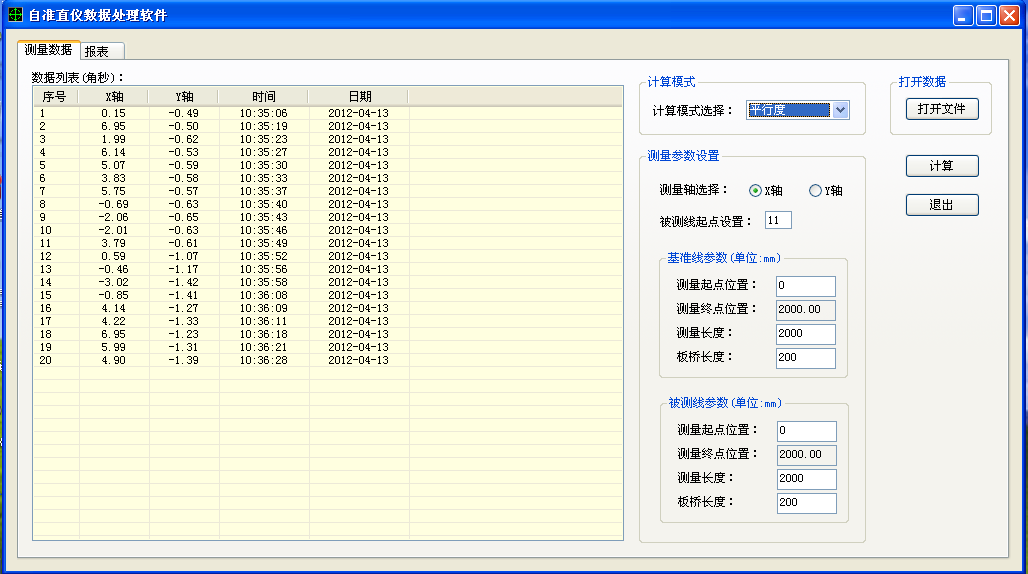Click 被测线 板桥长度 input field
The height and width of the screenshot is (574, 1028).
click(x=805, y=503)
